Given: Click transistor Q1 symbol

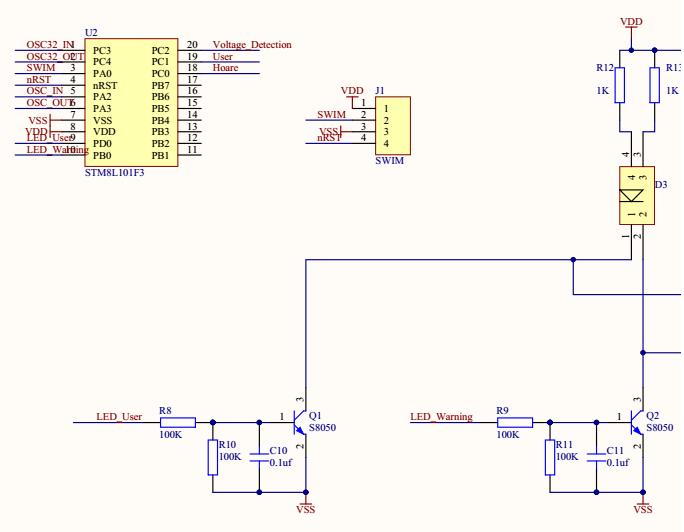Looking at the screenshot, I should pos(300,422).
